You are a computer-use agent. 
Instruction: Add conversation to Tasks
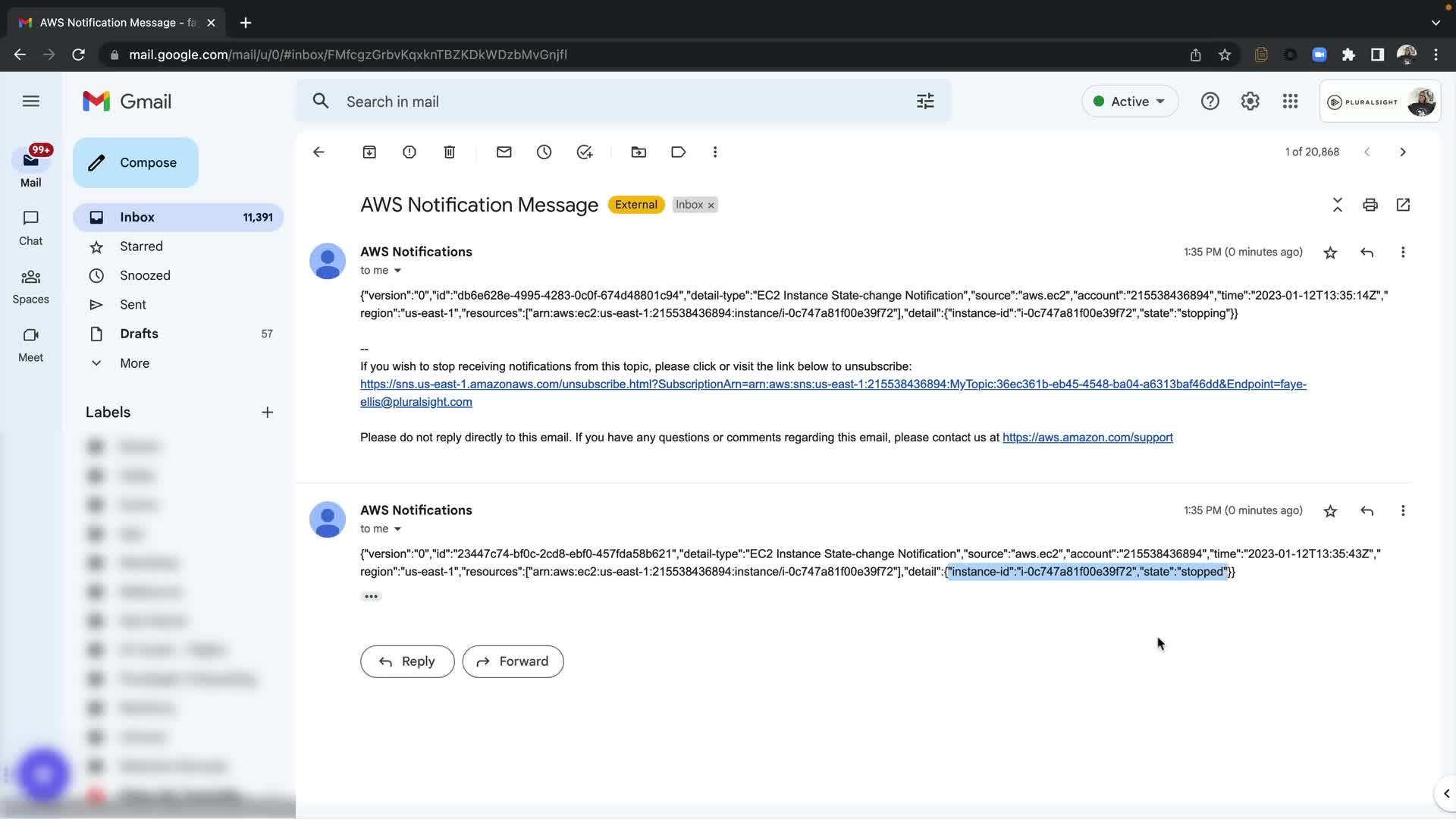coord(585,152)
